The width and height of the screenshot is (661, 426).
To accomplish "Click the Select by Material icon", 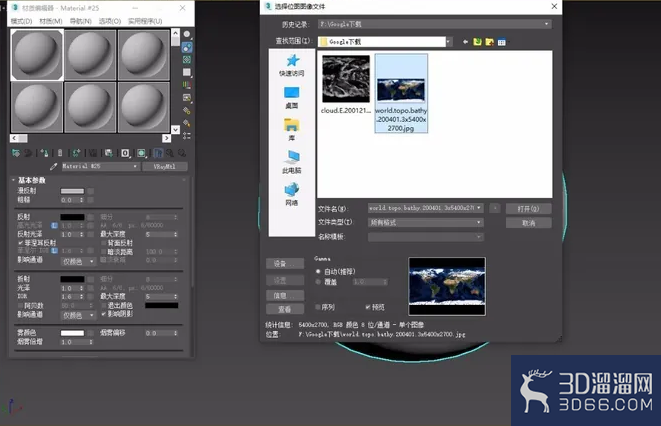I will click(x=187, y=123).
